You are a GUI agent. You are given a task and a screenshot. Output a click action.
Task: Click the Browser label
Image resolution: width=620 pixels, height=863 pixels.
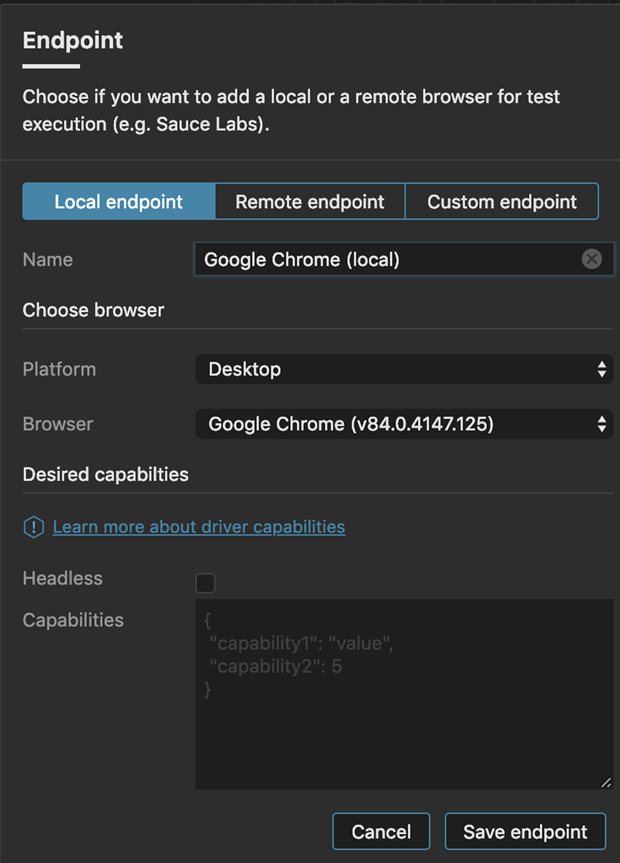[58, 424]
